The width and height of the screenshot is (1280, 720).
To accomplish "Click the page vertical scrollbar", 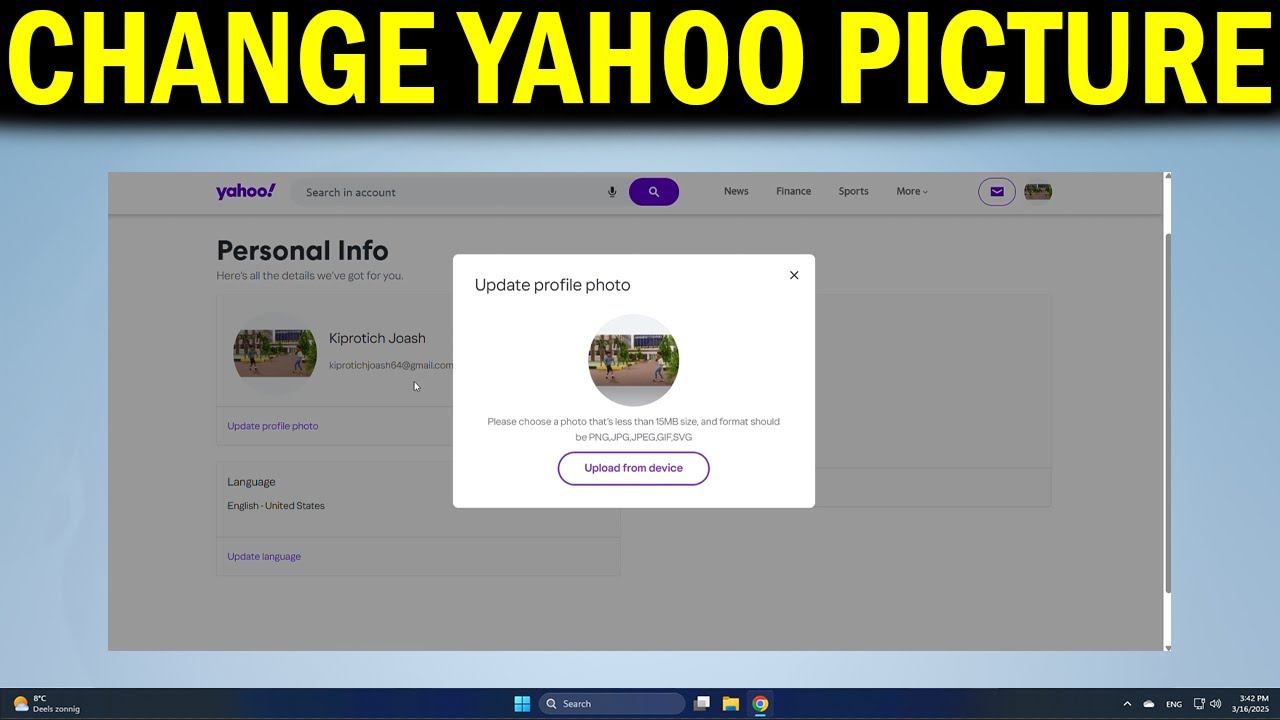I will (1168, 412).
